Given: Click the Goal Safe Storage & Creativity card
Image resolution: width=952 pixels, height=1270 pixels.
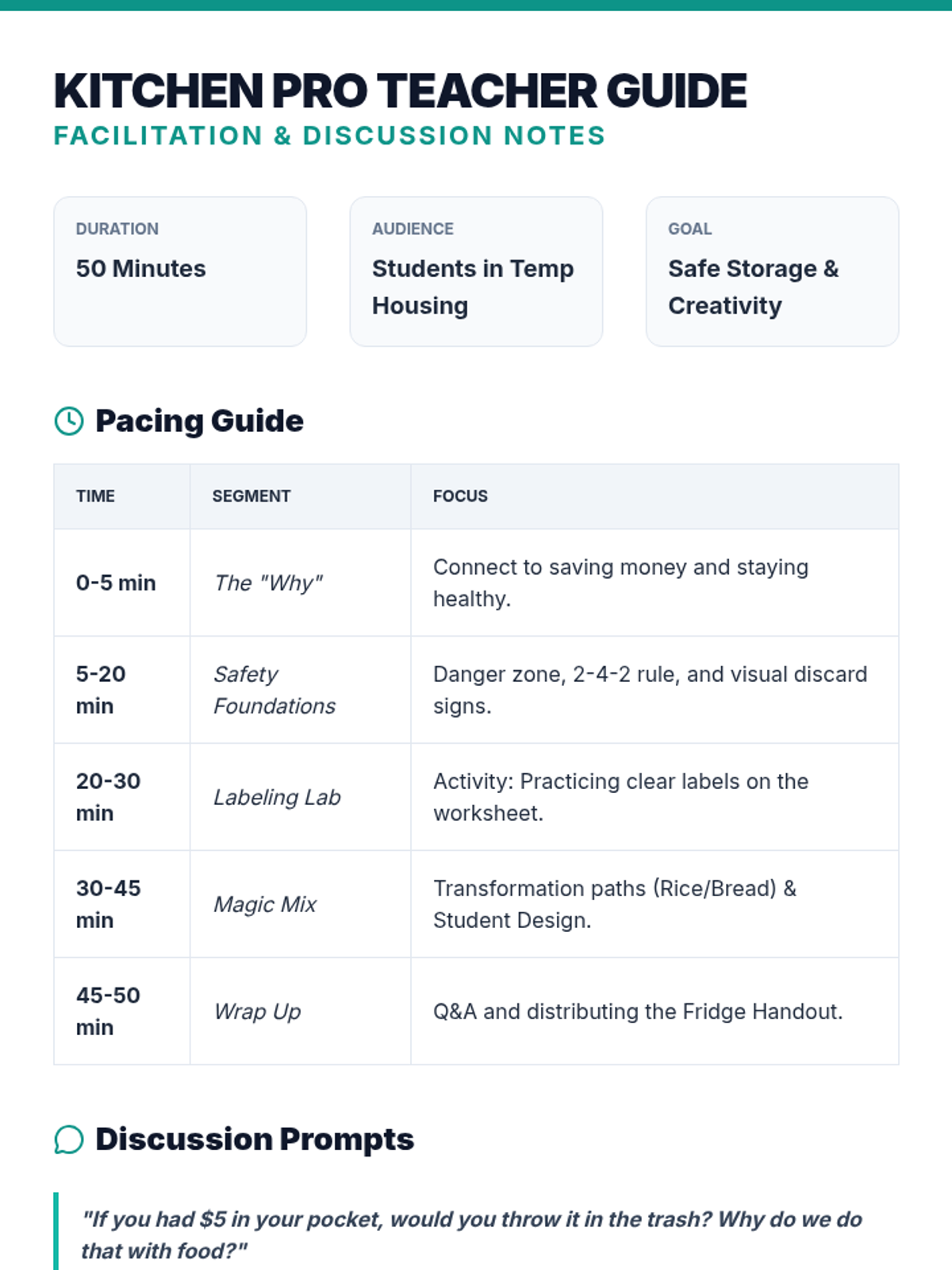Looking at the screenshot, I should click(x=772, y=271).
